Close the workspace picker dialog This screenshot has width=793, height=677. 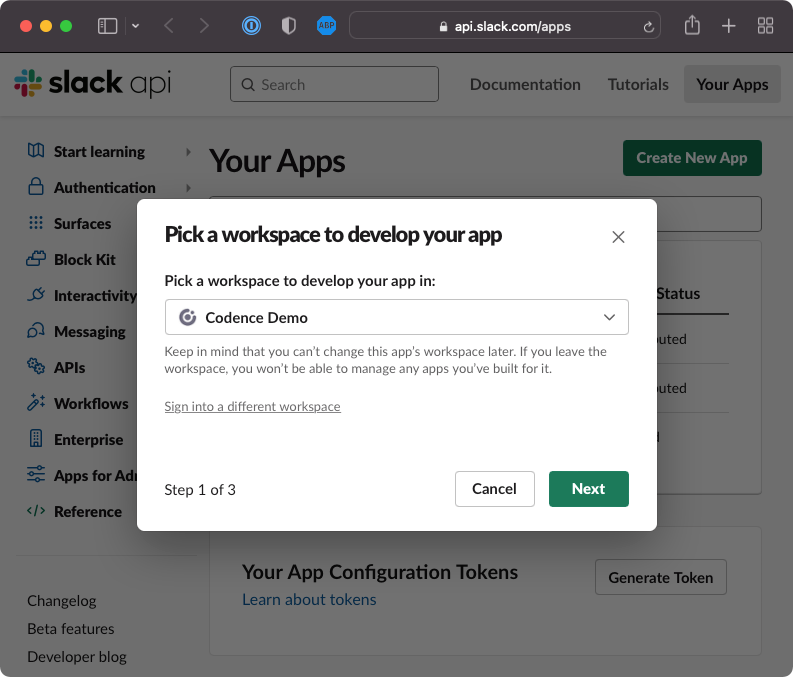618,237
